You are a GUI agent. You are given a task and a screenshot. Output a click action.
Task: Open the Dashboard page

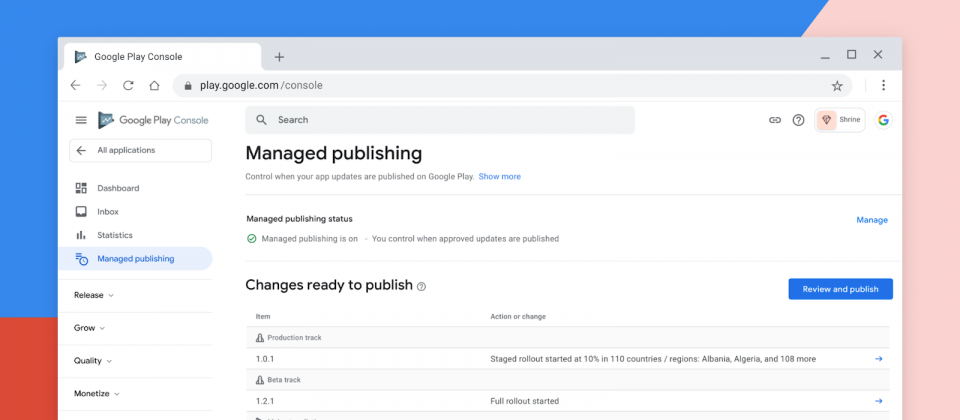(118, 188)
